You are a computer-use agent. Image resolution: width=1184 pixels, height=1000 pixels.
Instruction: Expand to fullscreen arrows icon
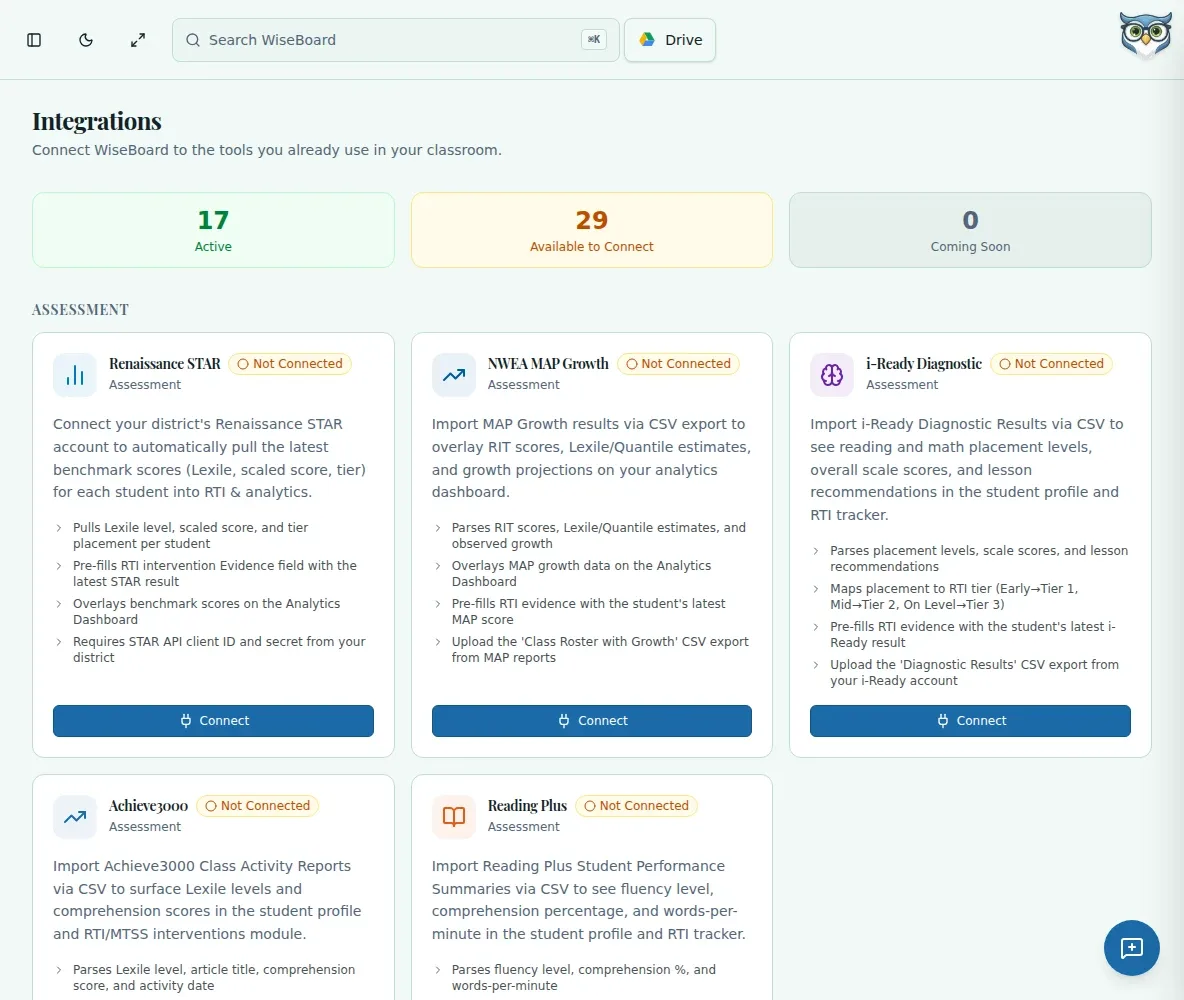pyautogui.click(x=137, y=40)
